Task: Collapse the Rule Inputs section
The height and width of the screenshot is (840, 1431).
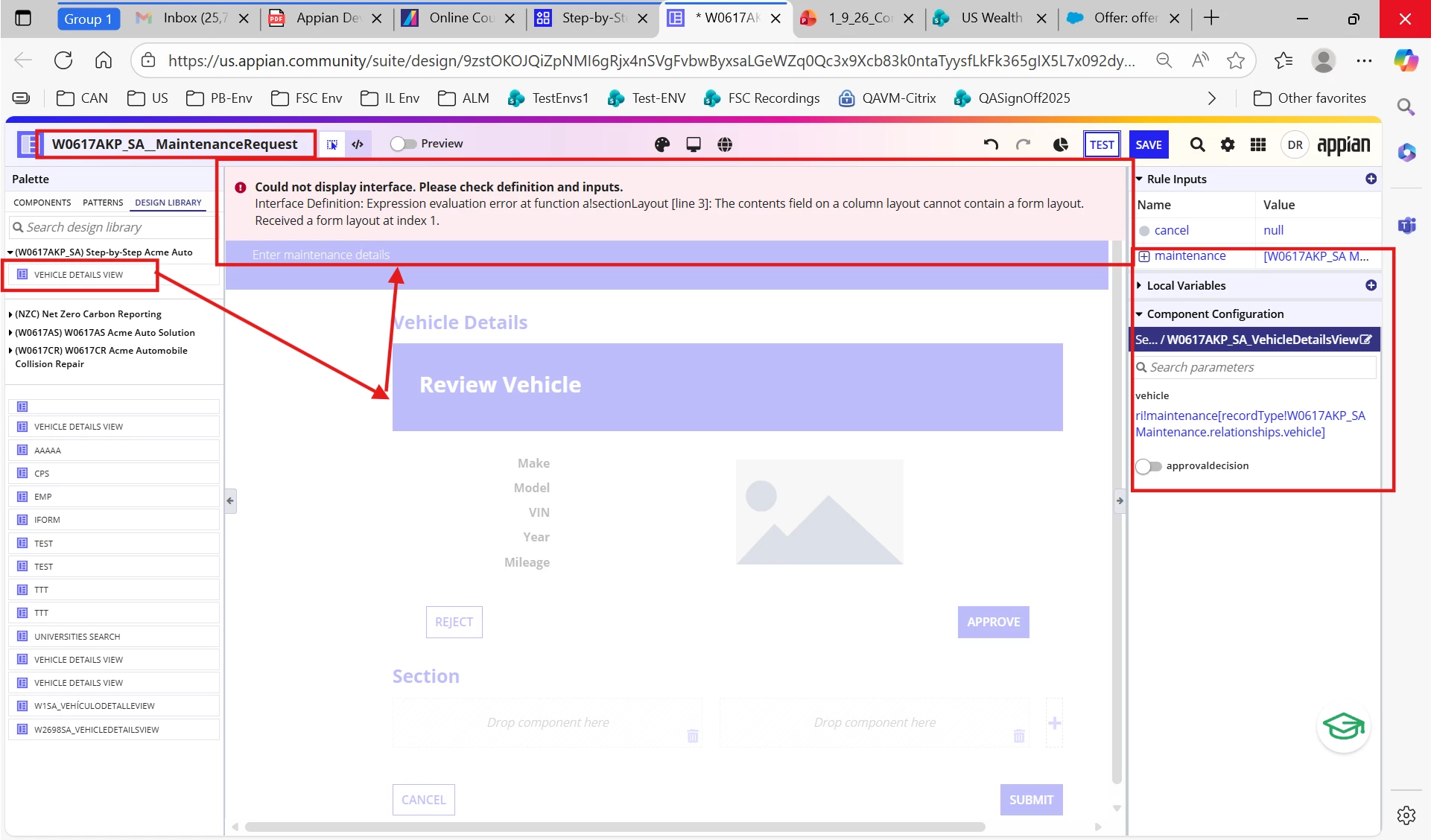Action: click(1139, 179)
